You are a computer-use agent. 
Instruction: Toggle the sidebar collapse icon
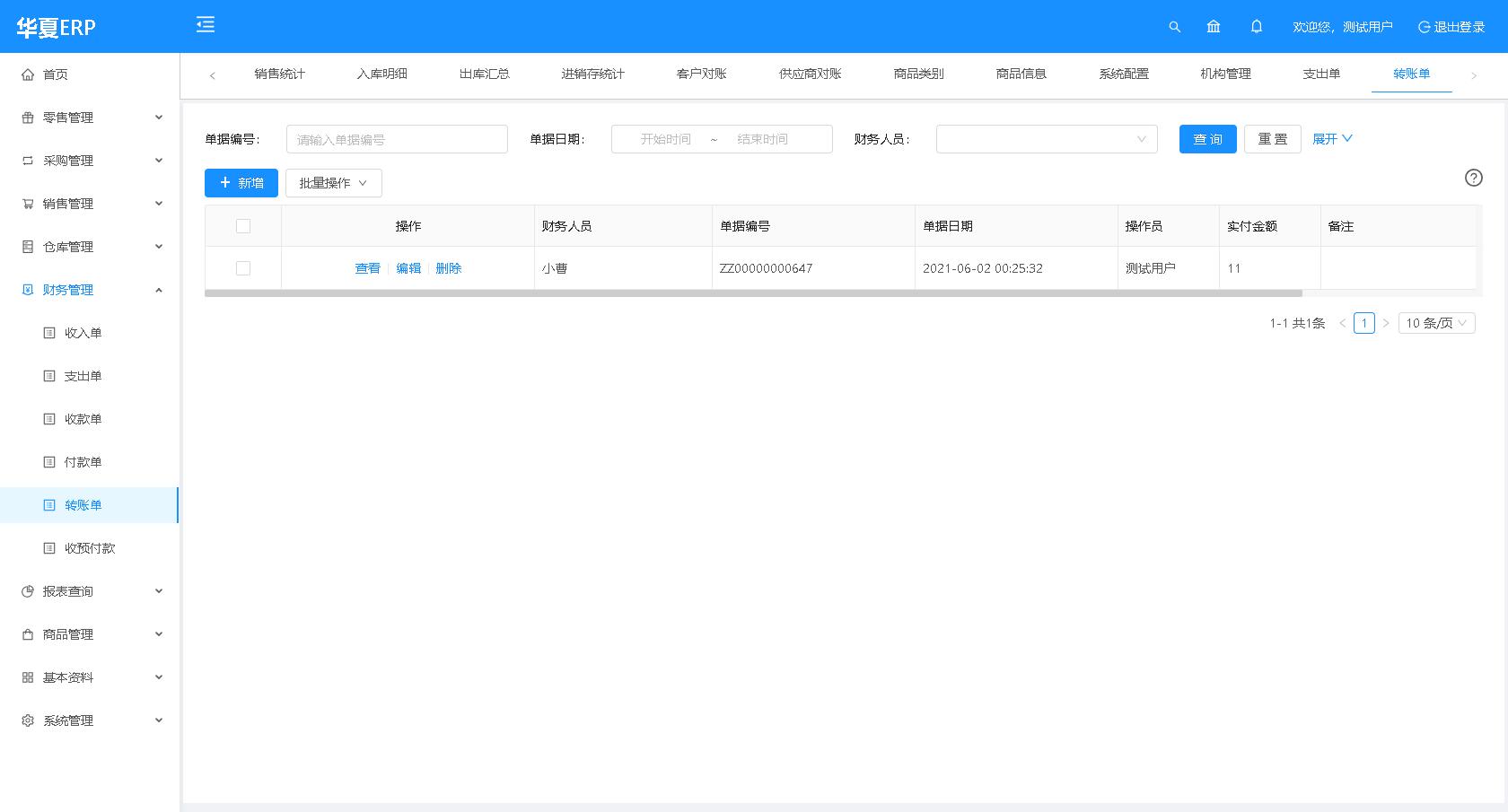point(205,25)
